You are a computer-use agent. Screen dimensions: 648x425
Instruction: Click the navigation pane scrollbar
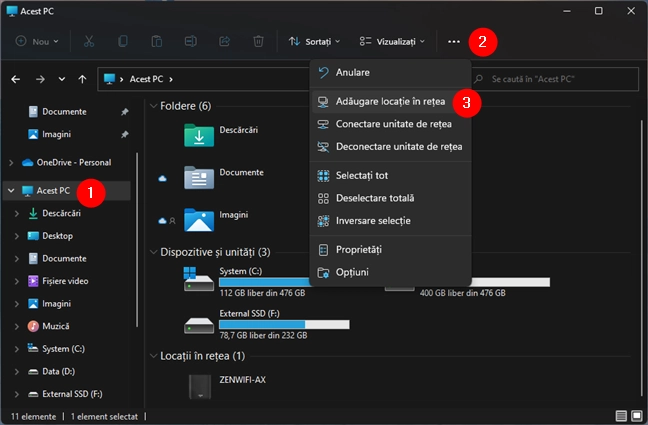pos(137,240)
